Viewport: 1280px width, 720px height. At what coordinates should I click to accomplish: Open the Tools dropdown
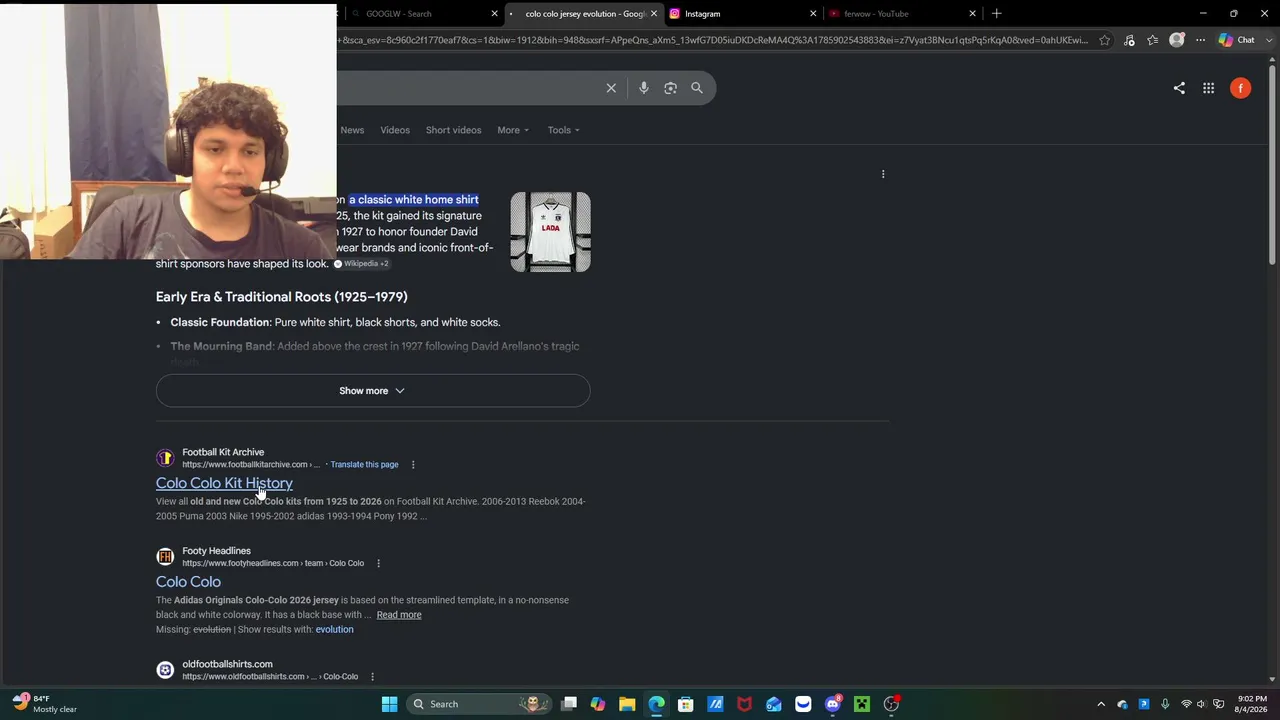point(563,130)
